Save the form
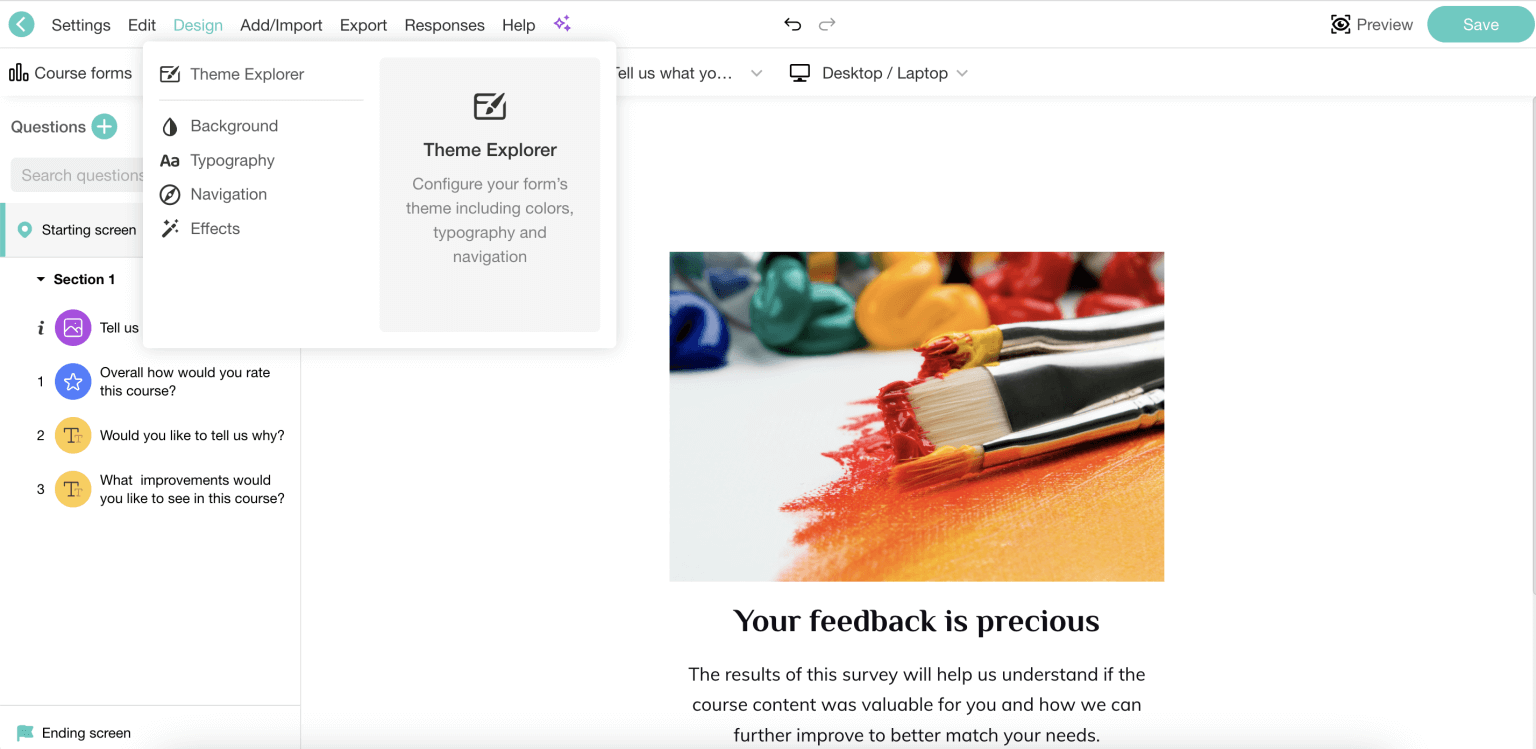The image size is (1536, 749). [1480, 24]
